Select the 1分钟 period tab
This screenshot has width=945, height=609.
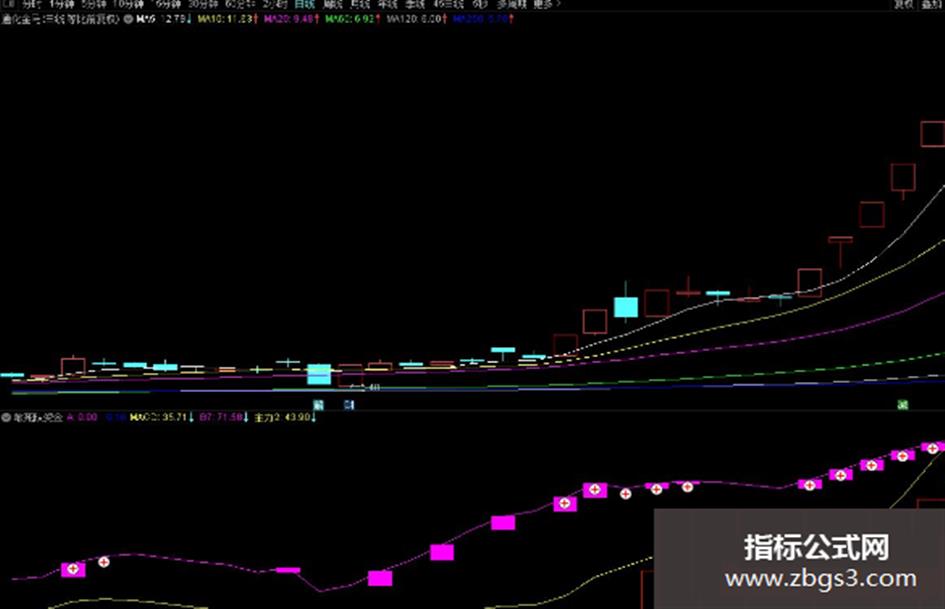coord(61,4)
